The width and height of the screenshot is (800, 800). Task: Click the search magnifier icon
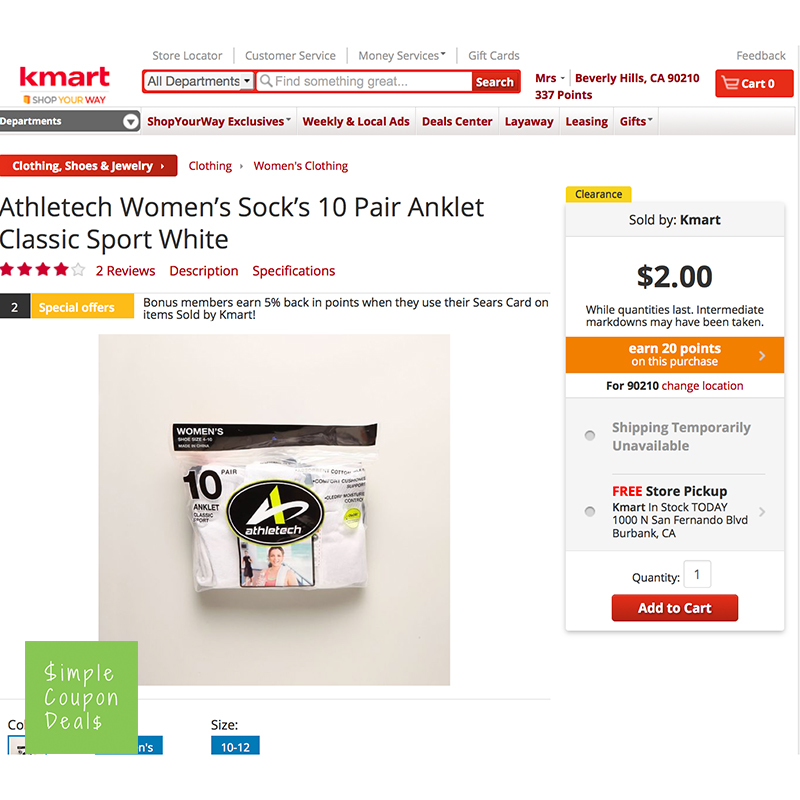pos(265,81)
